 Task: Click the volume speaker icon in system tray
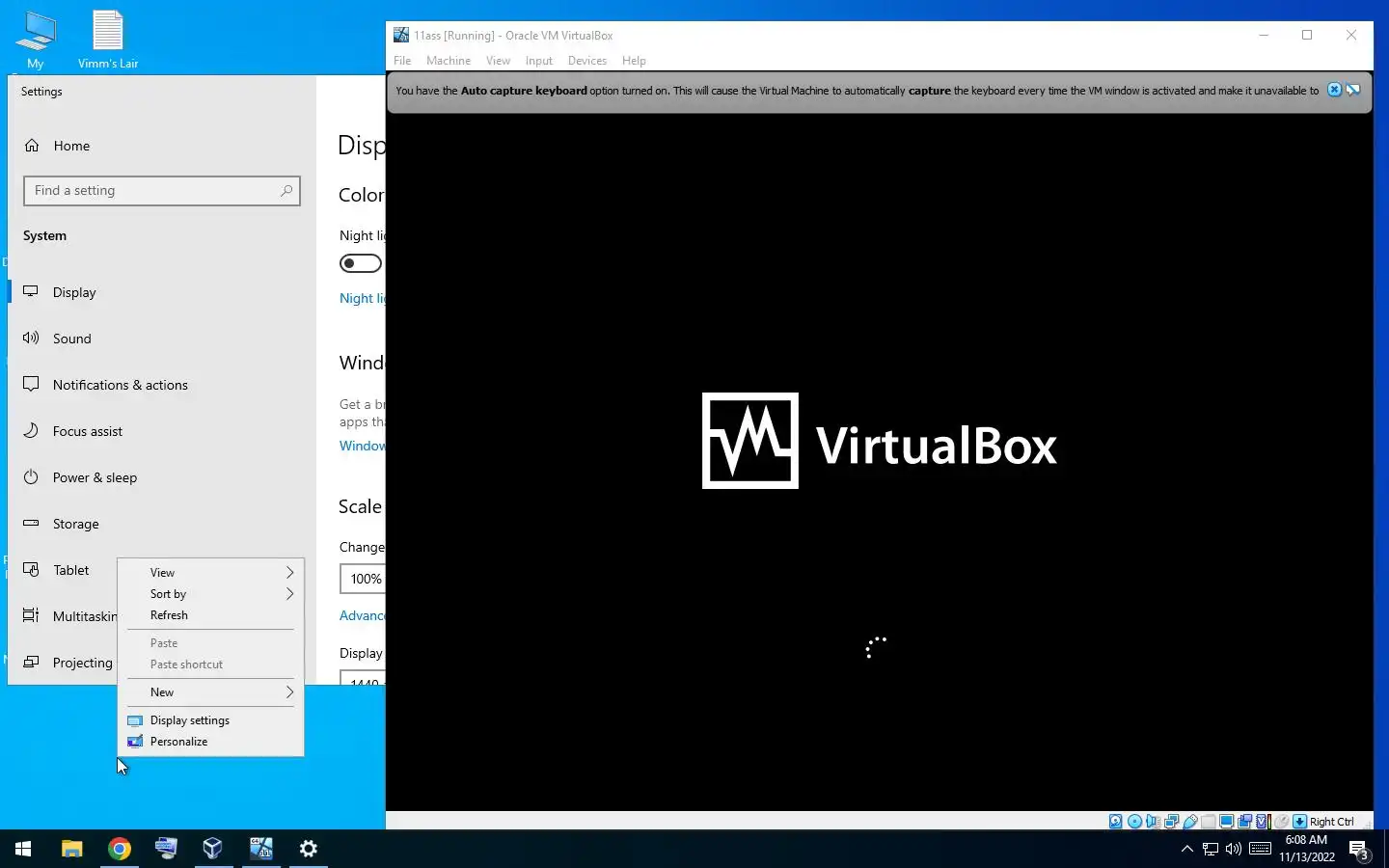coord(1233,849)
